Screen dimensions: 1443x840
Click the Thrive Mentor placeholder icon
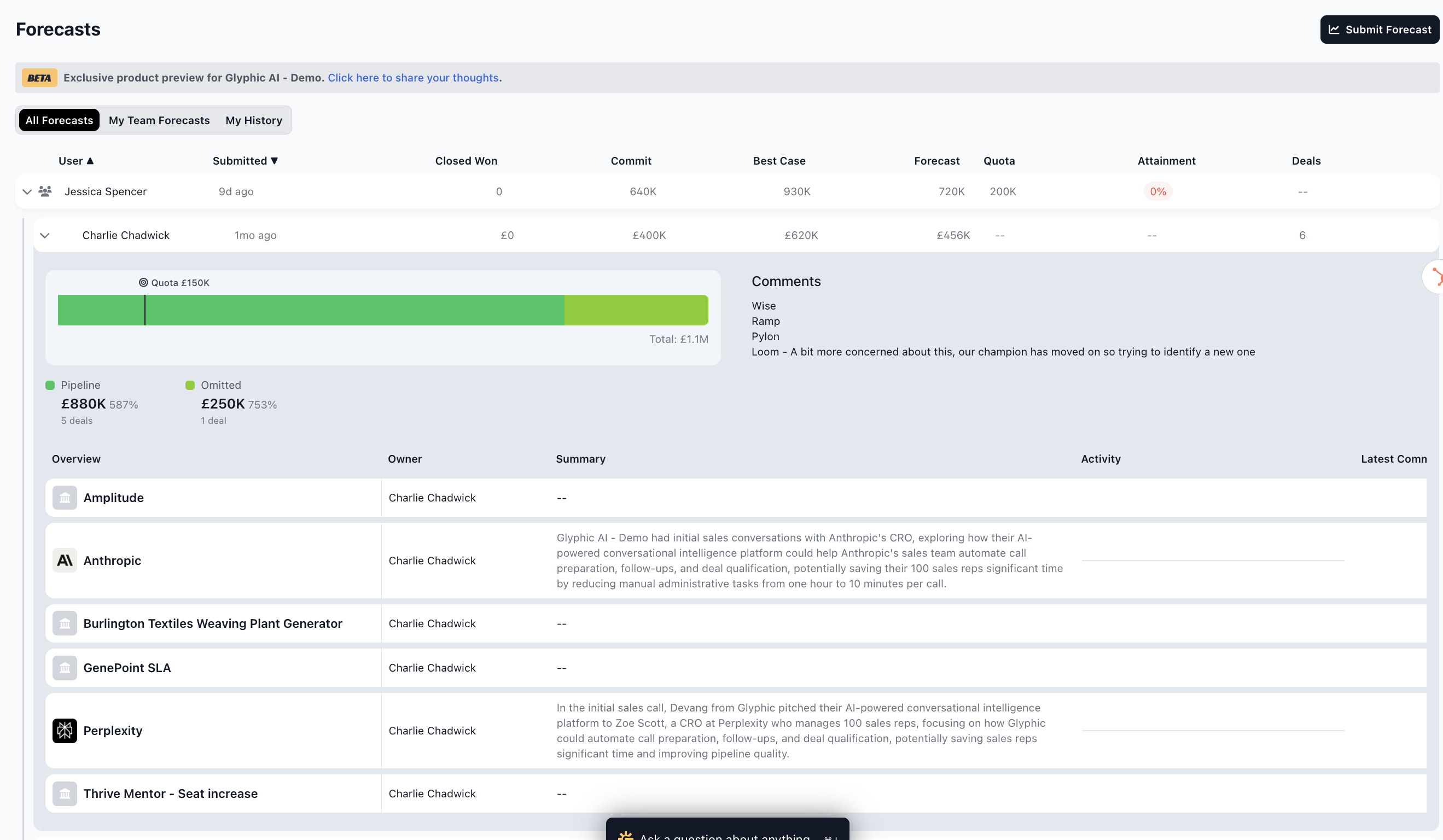(x=65, y=794)
